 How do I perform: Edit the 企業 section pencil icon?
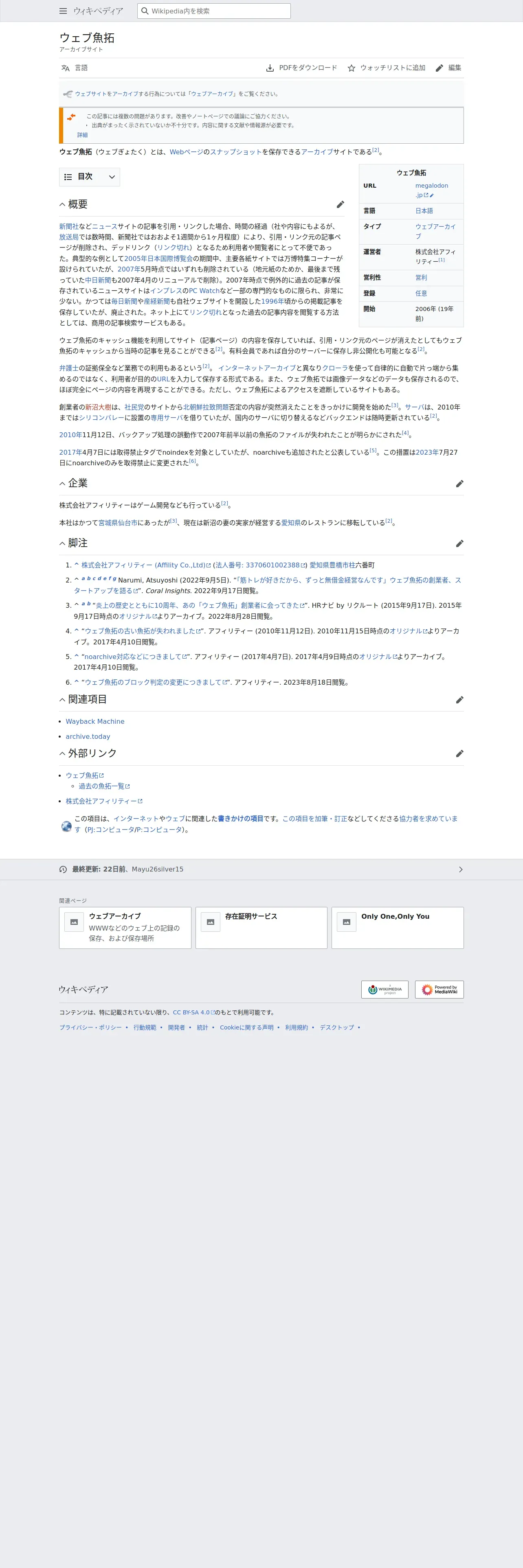460,483
